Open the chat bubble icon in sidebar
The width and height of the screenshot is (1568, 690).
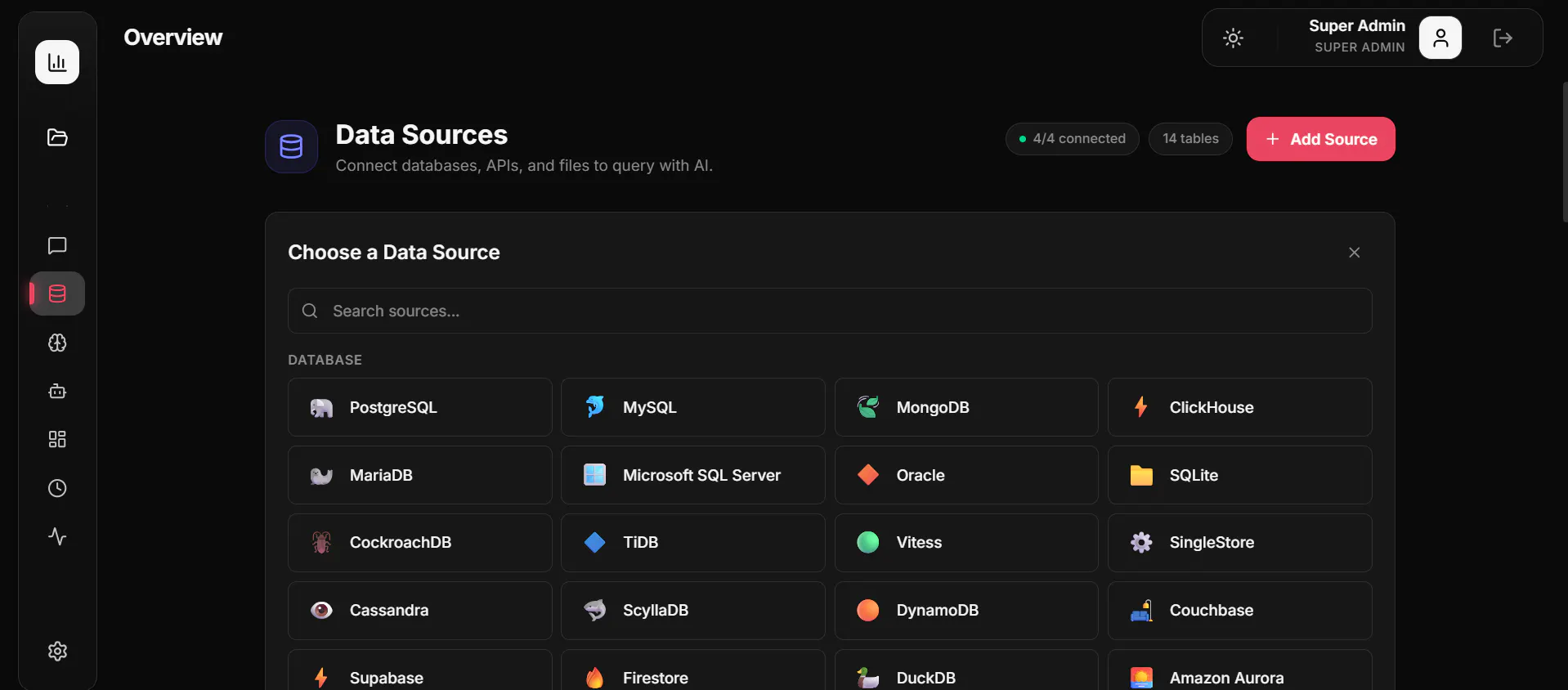click(x=57, y=245)
